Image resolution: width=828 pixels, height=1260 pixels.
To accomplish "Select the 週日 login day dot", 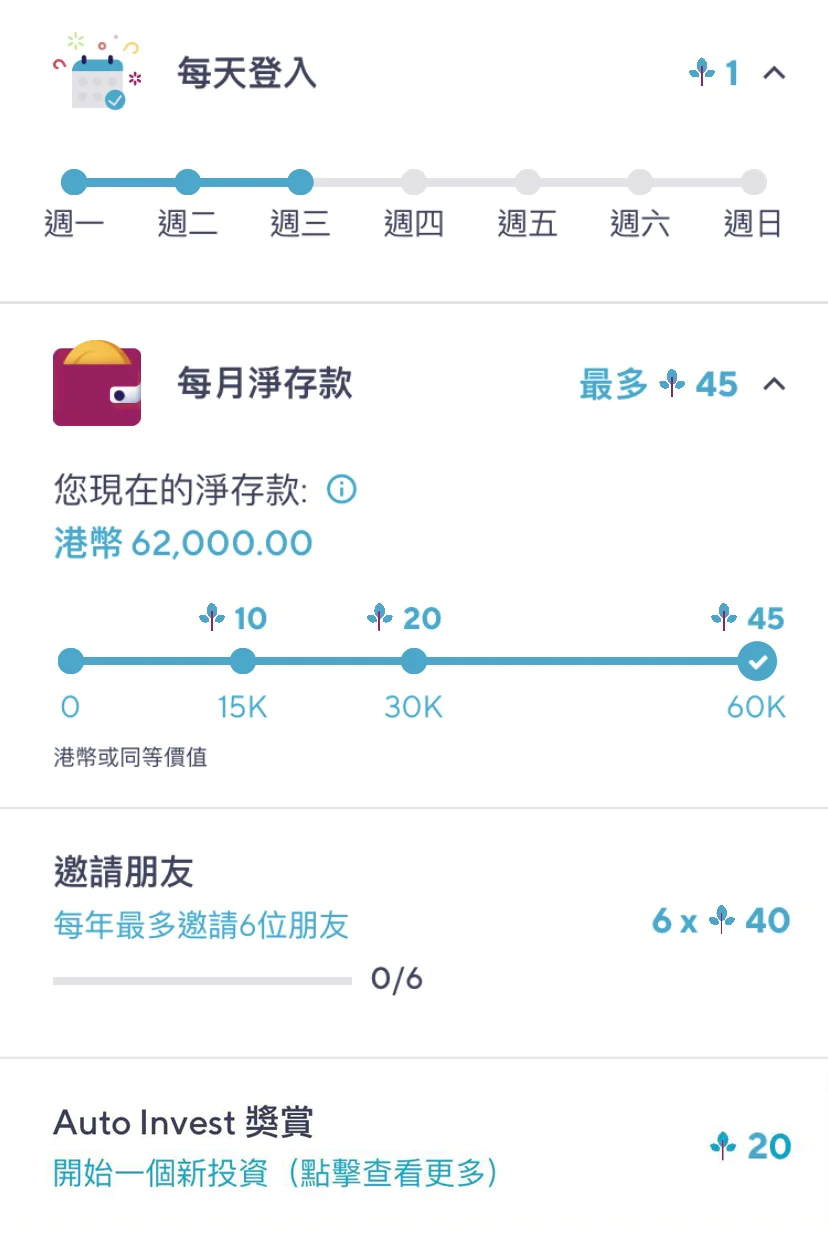I will click(754, 182).
